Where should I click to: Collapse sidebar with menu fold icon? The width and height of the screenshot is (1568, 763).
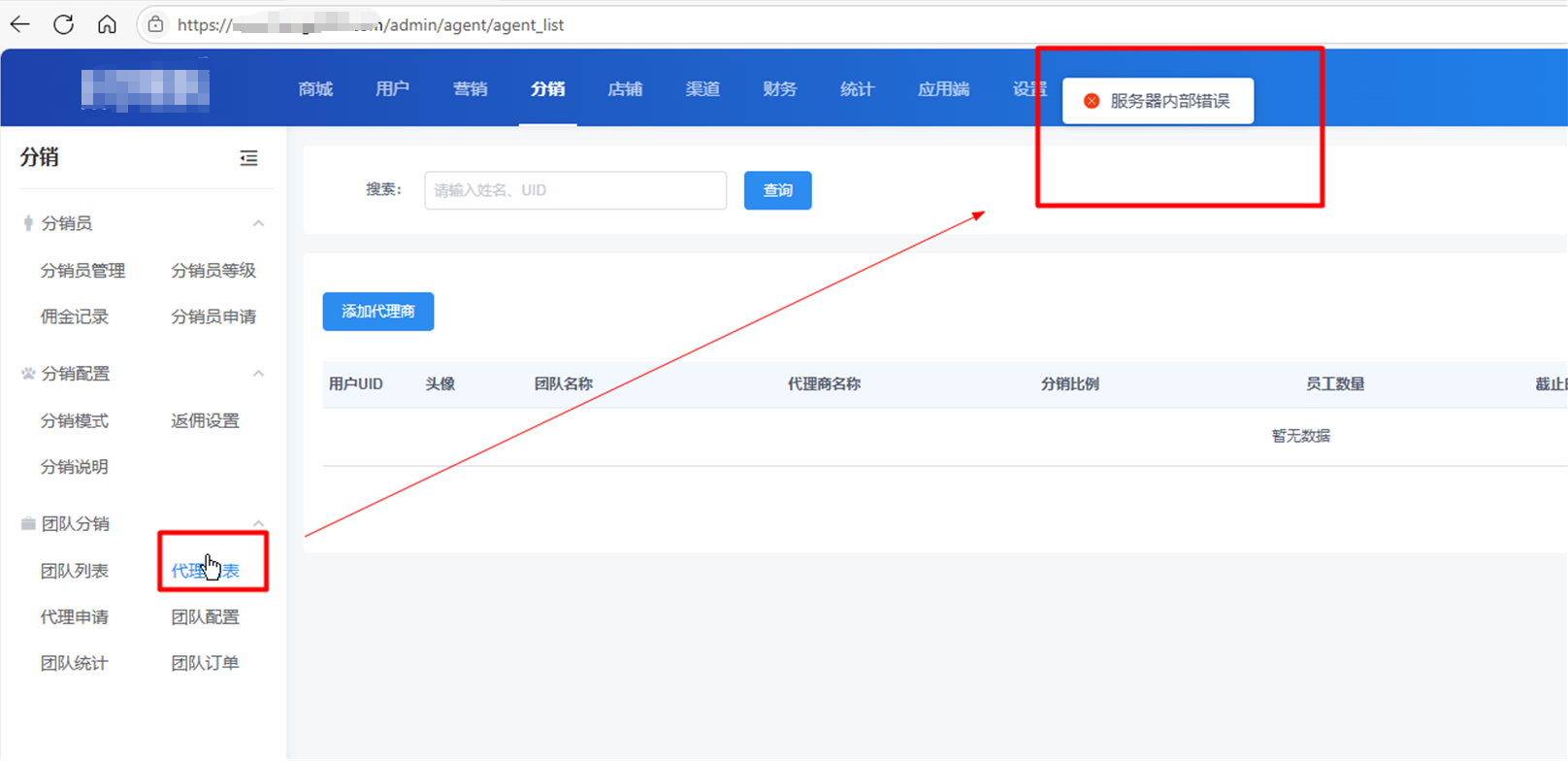[x=248, y=158]
